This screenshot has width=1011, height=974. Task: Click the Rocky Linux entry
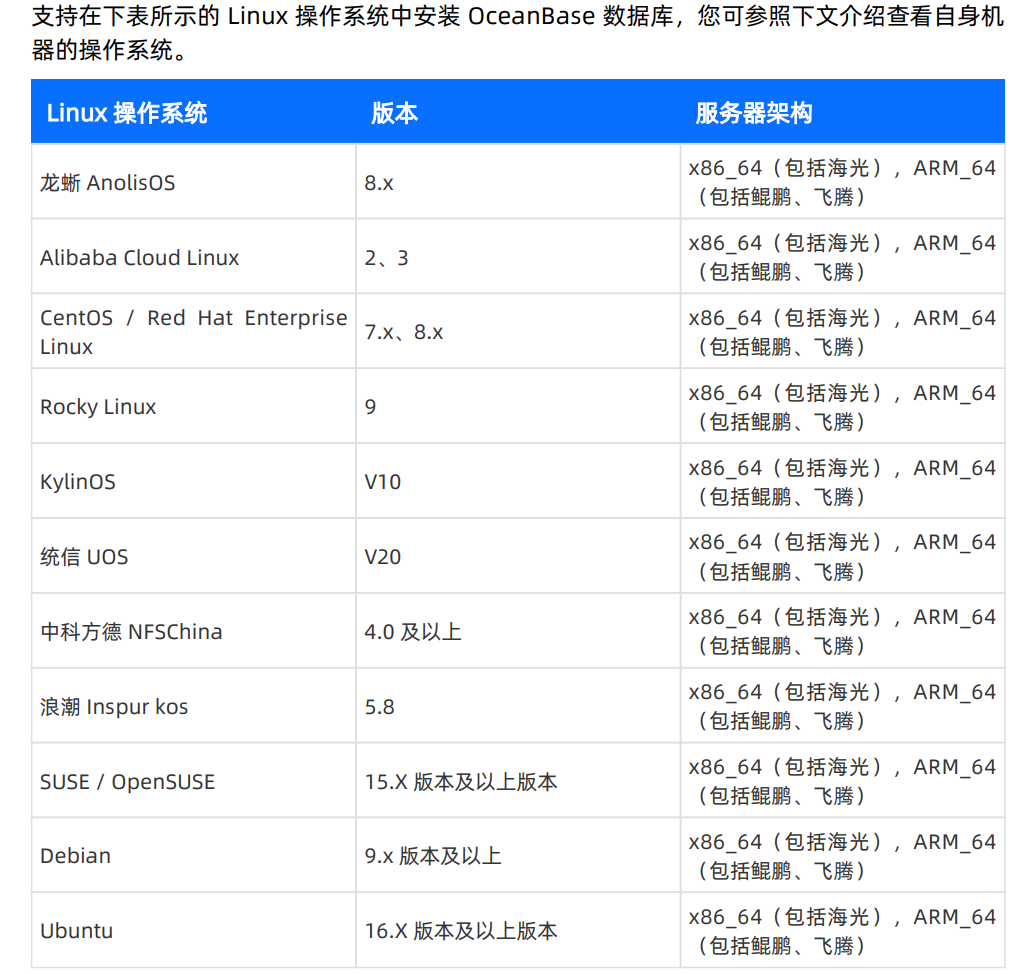[97, 407]
